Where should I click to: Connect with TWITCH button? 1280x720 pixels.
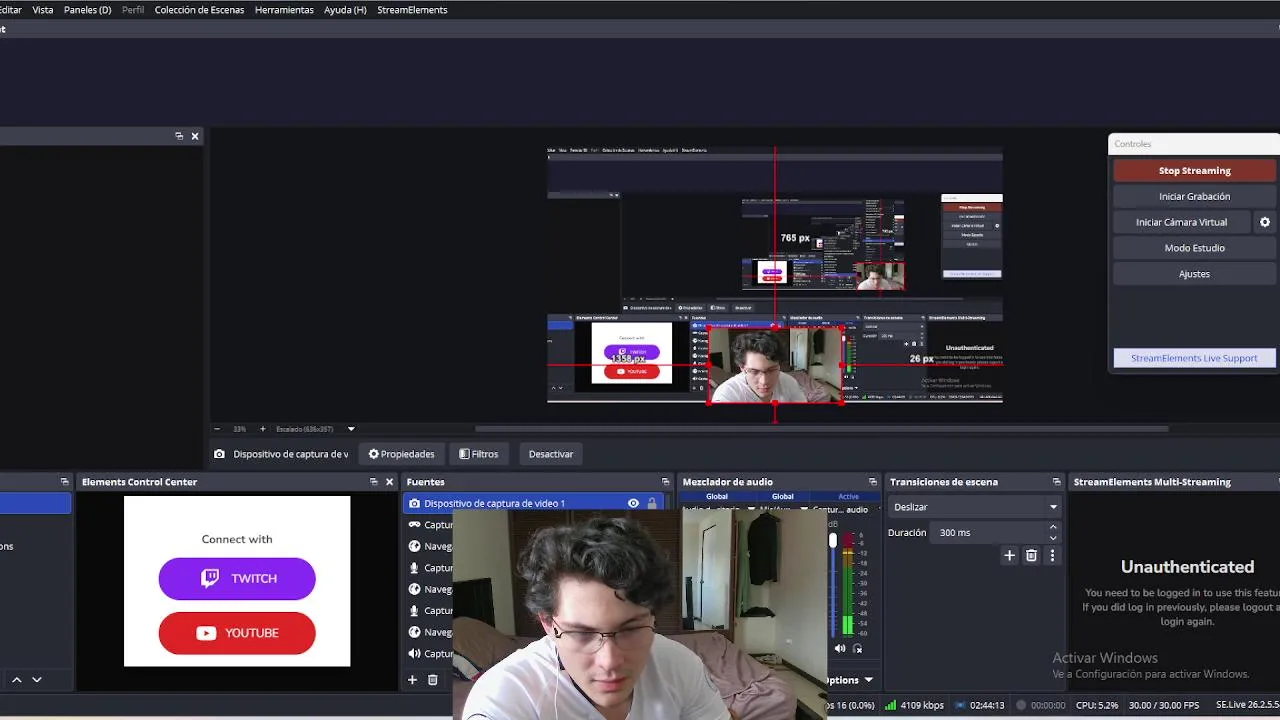pyautogui.click(x=237, y=579)
